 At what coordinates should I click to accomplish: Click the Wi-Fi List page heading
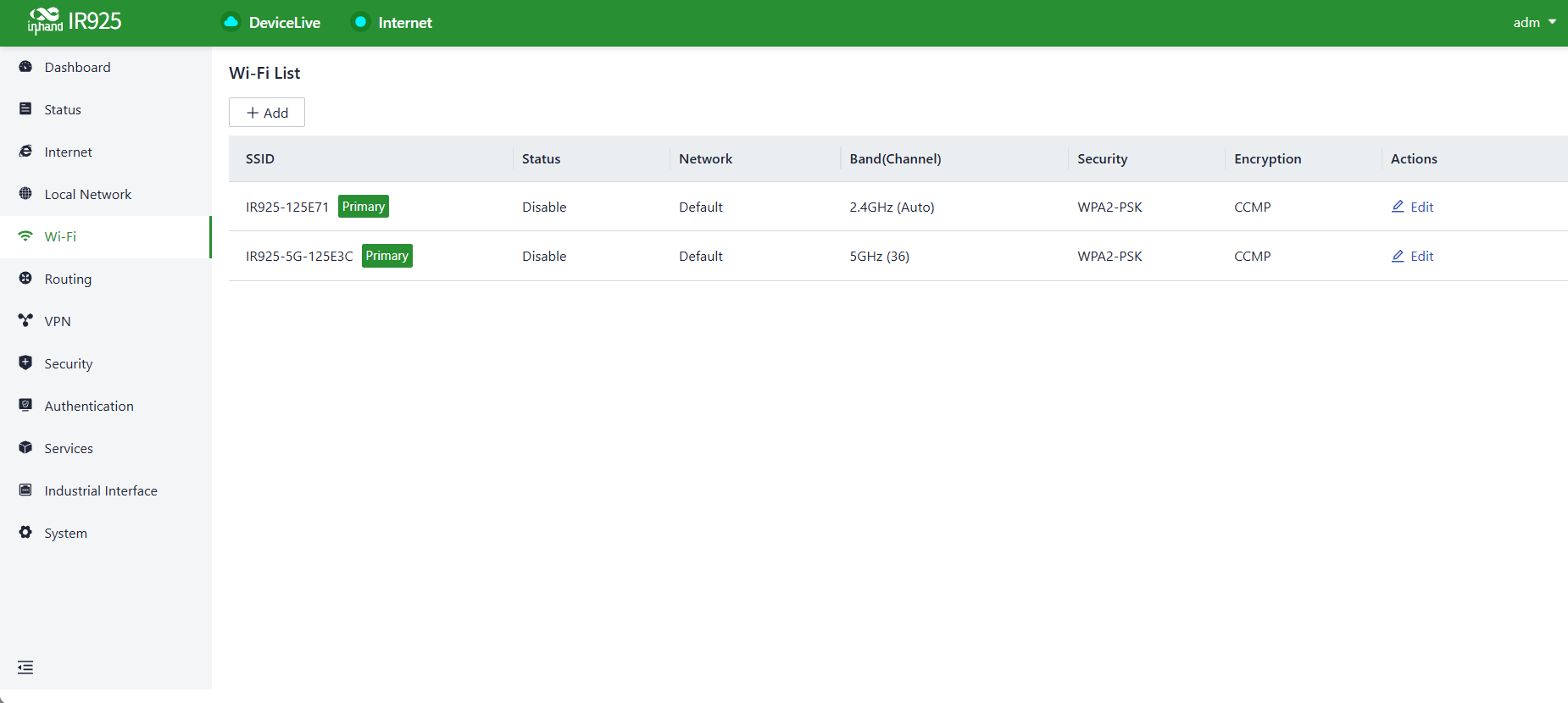pos(264,73)
